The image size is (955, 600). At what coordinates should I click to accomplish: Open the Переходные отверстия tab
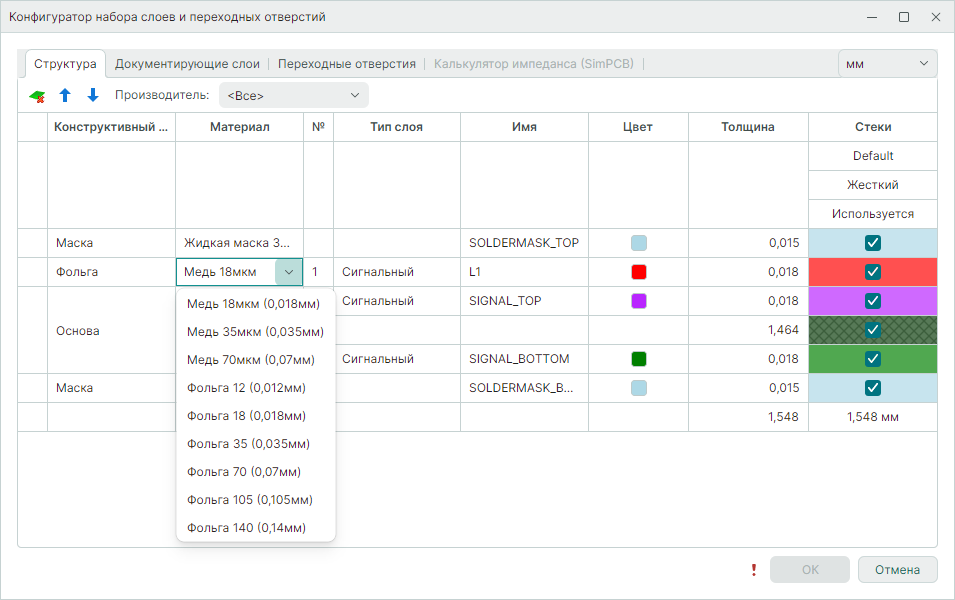(346, 64)
